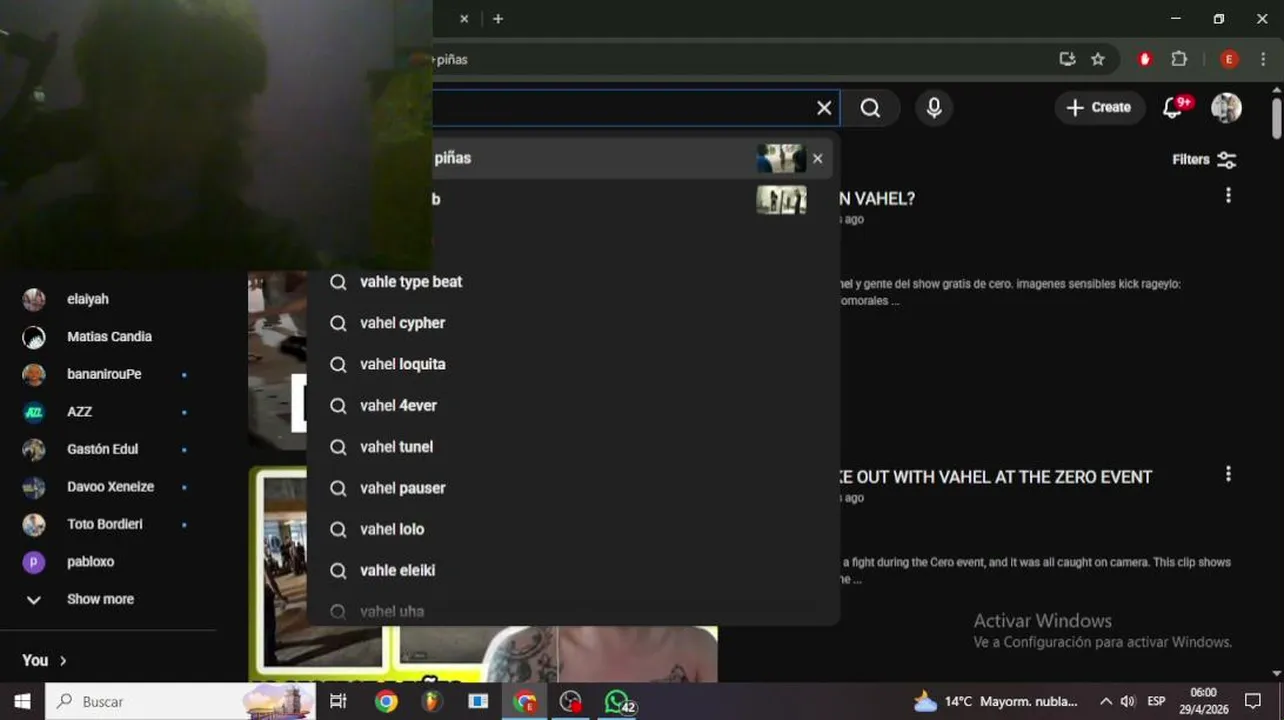Close the current browser tab
1284x720 pixels.
[x=464, y=18]
